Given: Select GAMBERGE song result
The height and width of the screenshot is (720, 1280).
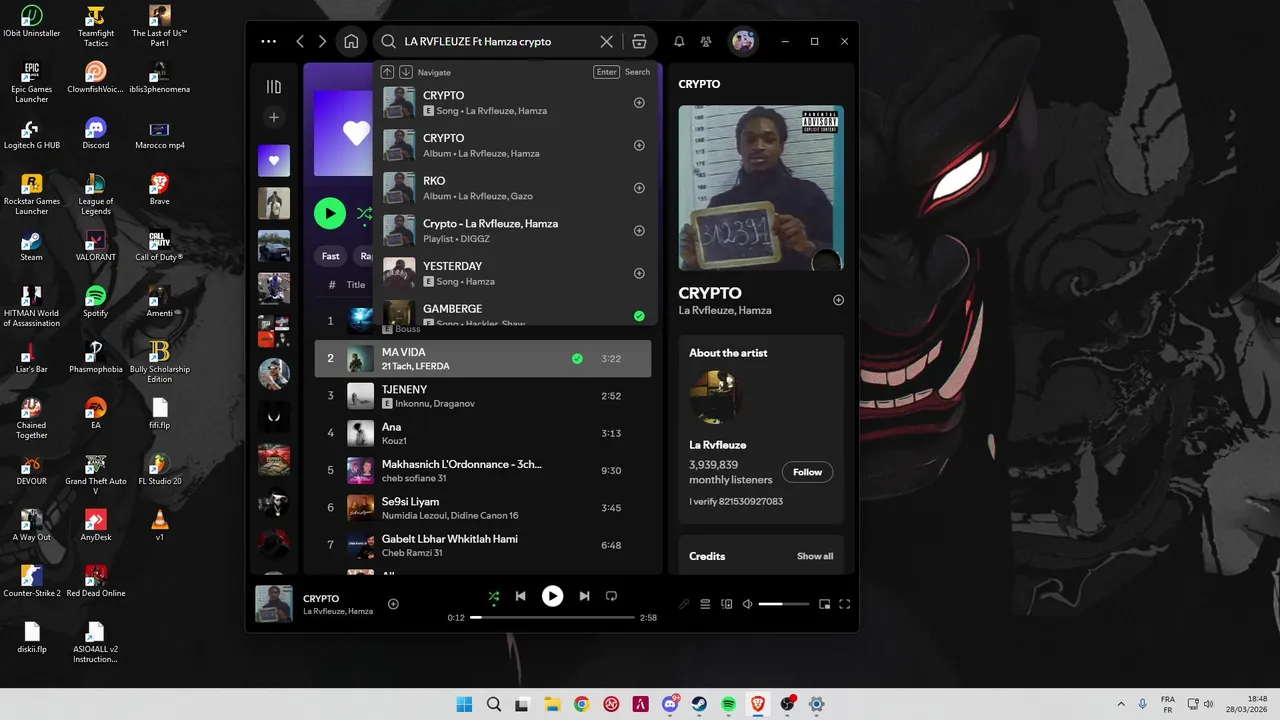Looking at the screenshot, I should [515, 312].
